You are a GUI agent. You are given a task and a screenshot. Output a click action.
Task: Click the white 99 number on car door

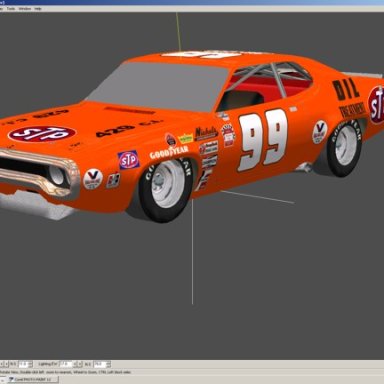[x=263, y=139]
